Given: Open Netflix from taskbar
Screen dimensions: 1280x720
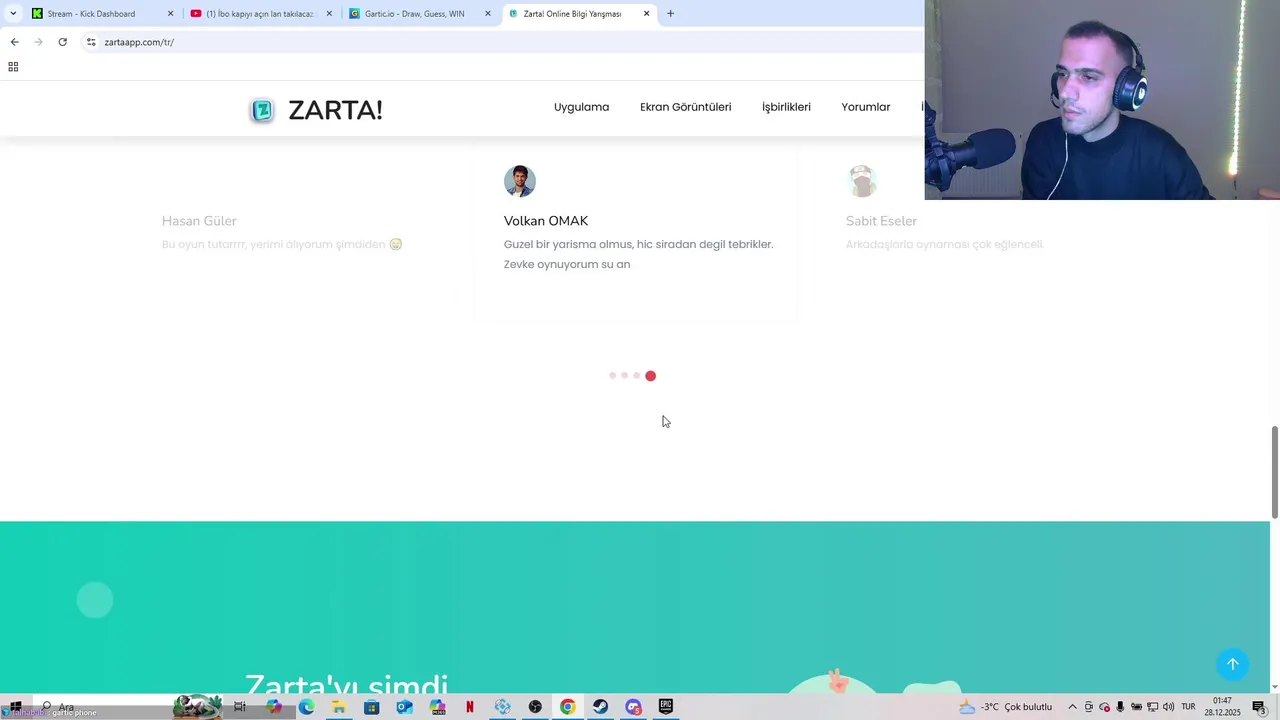Looking at the screenshot, I should pyautogui.click(x=469, y=707).
